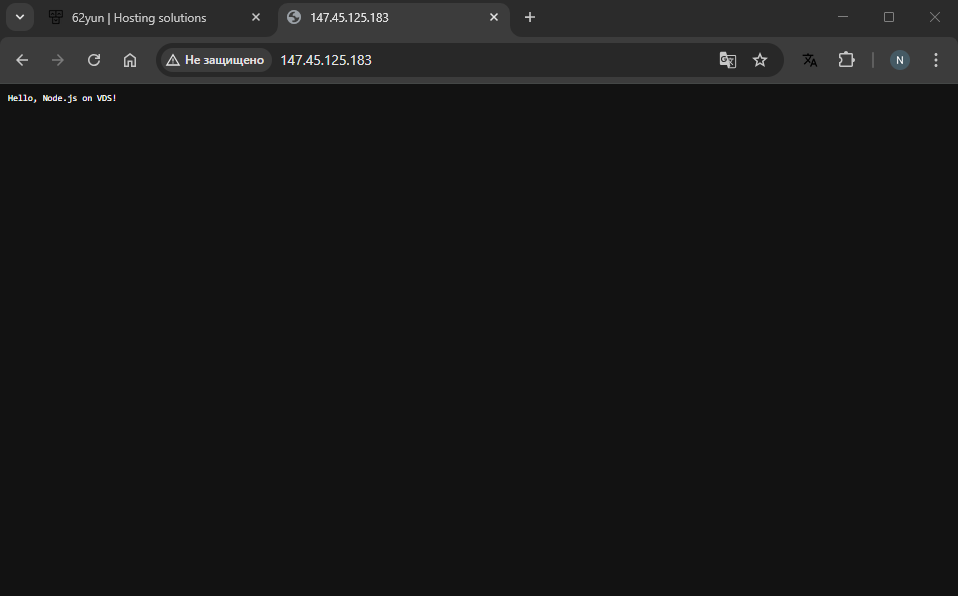The image size is (958, 596).
Task: Go back to the previous page
Action: 21,60
